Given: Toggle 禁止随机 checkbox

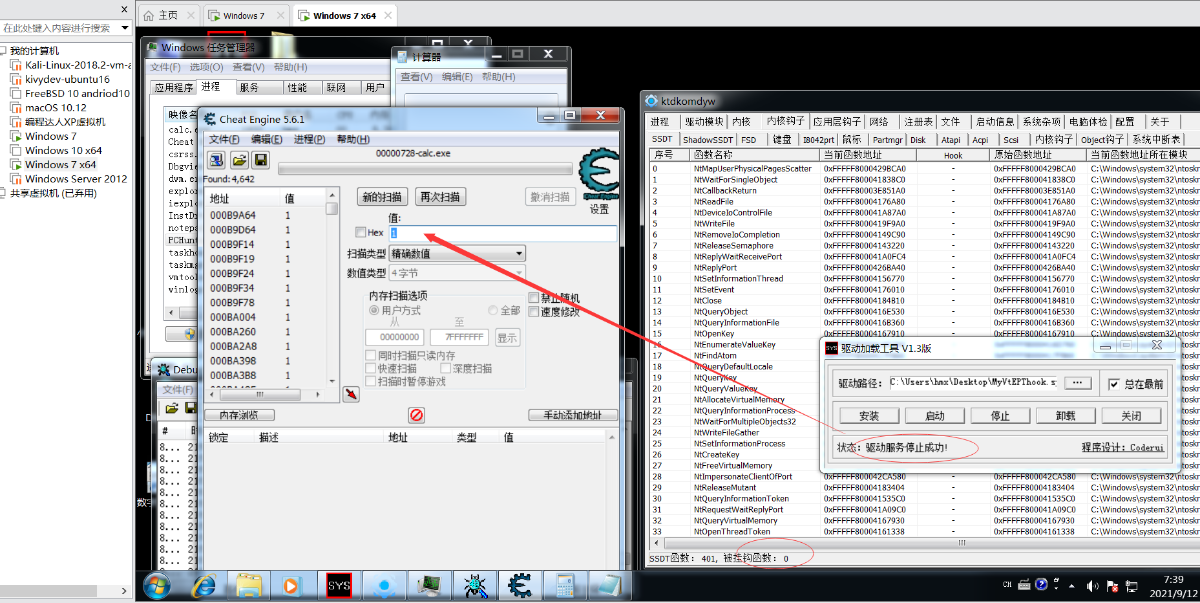Looking at the screenshot, I should (533, 298).
